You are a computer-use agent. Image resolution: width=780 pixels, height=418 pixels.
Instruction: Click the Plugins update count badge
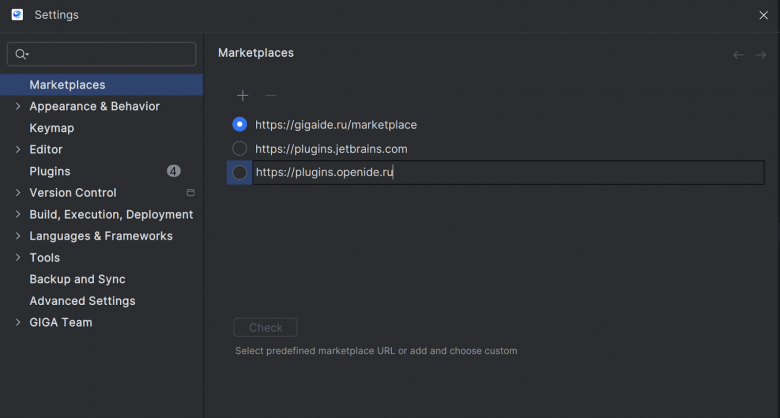point(174,171)
